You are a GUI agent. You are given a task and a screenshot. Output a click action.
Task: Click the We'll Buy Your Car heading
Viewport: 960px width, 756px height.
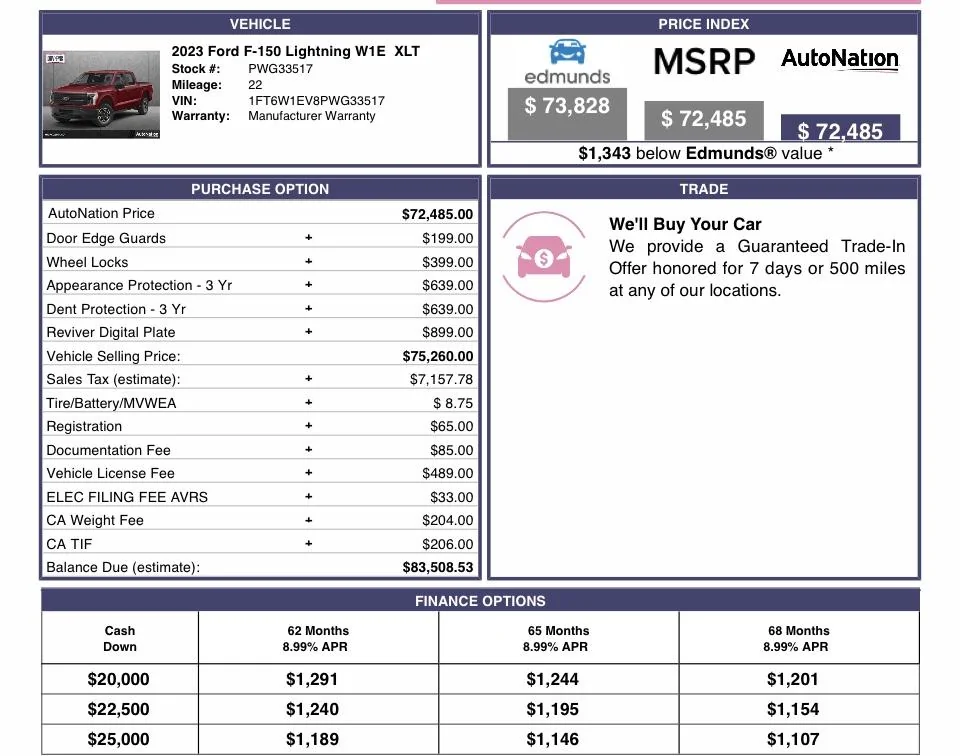click(685, 224)
